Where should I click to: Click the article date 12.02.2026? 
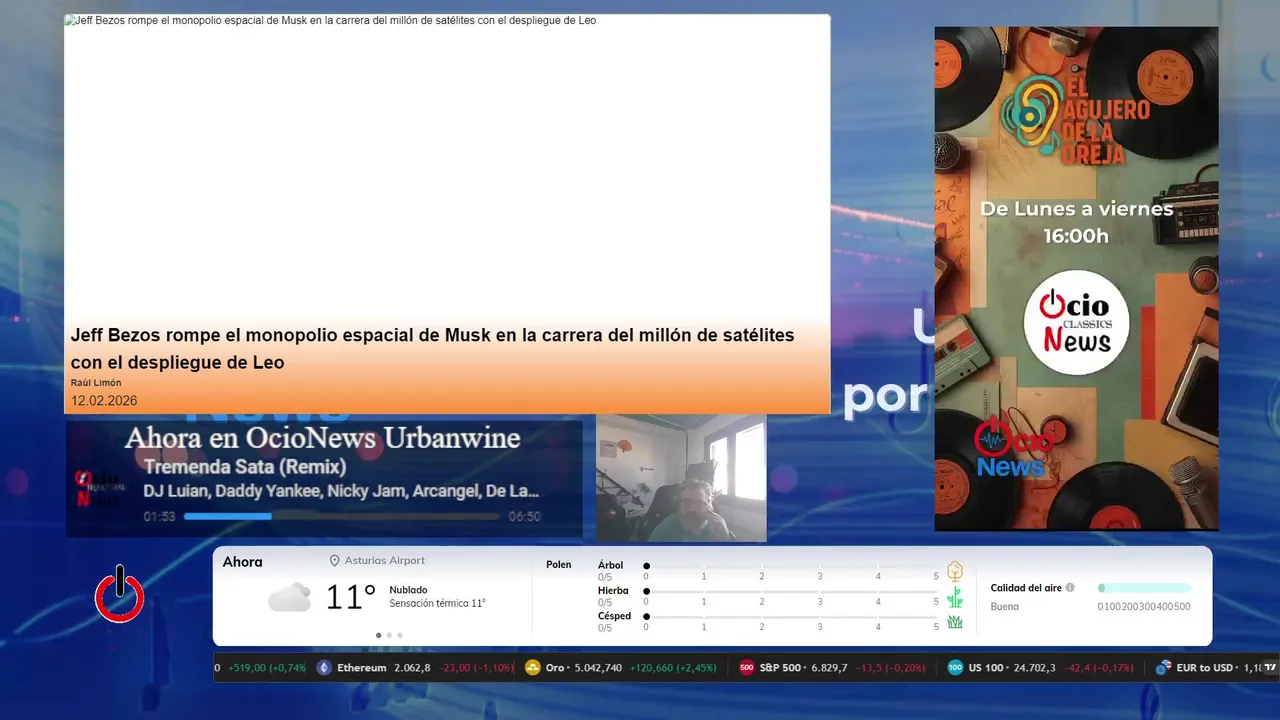pos(104,401)
